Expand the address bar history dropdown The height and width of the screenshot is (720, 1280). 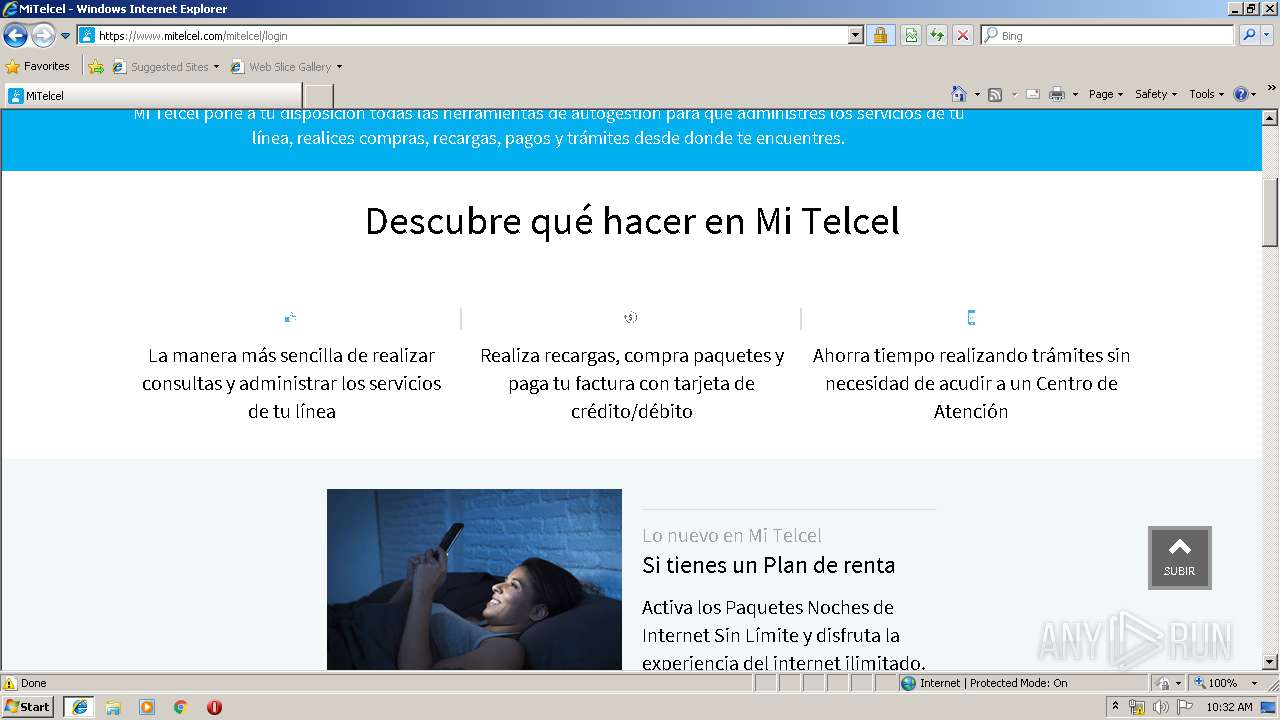[855, 35]
